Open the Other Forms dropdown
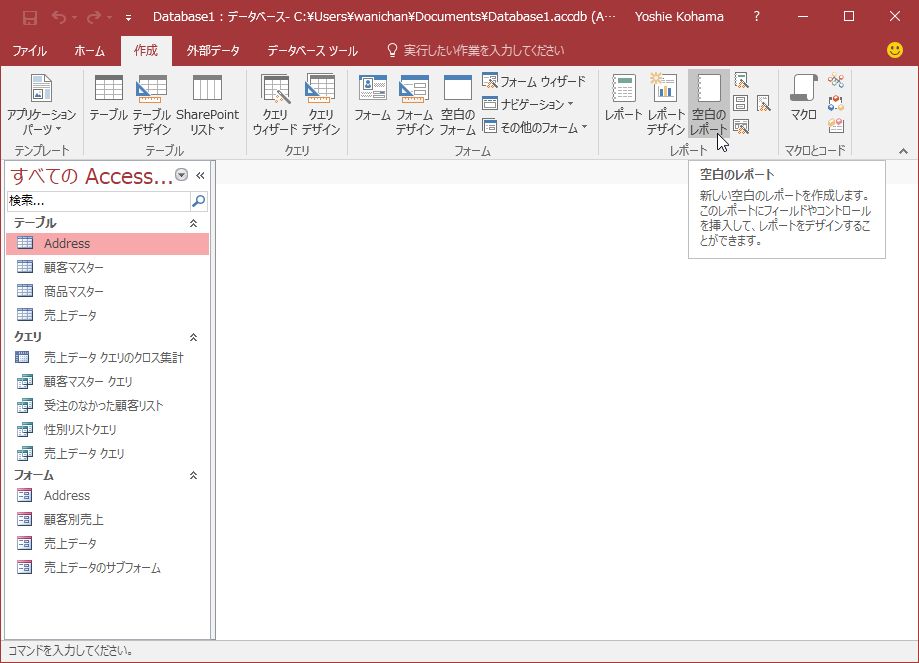Viewport: 919px width, 663px height. point(534,127)
